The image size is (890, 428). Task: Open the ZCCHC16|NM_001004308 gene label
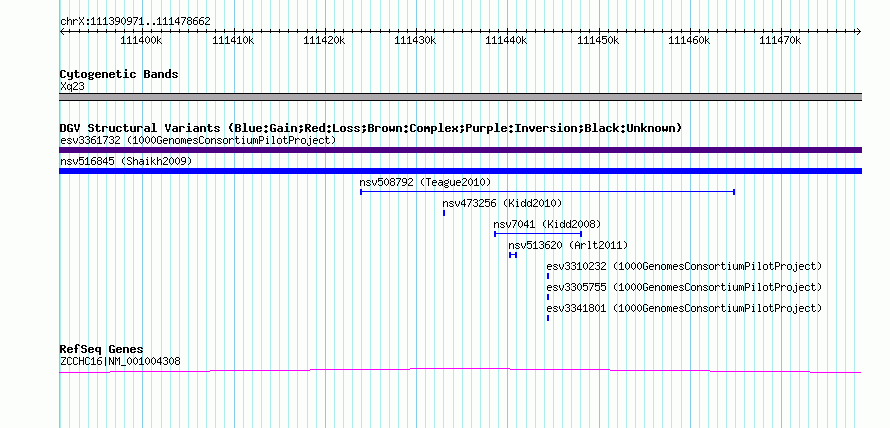[120, 361]
